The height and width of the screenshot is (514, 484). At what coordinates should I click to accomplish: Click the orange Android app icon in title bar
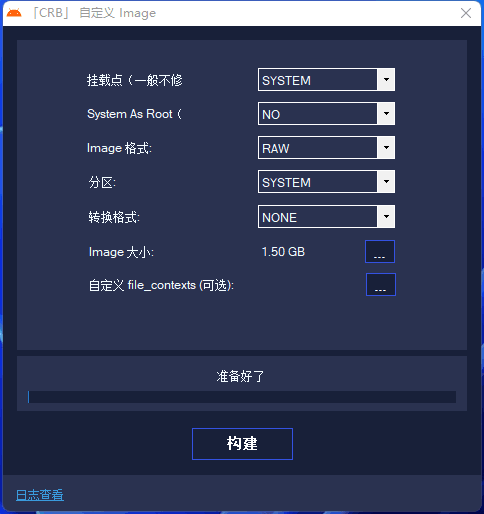click(14, 13)
